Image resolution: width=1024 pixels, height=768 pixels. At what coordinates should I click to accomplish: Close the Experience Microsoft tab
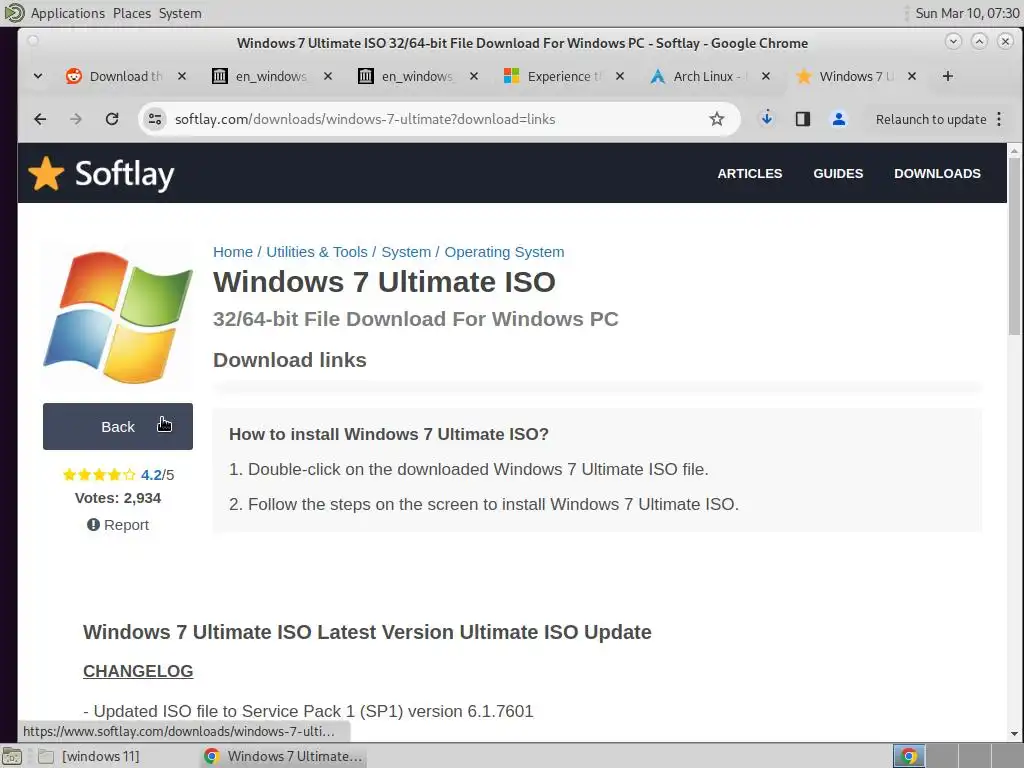620,76
